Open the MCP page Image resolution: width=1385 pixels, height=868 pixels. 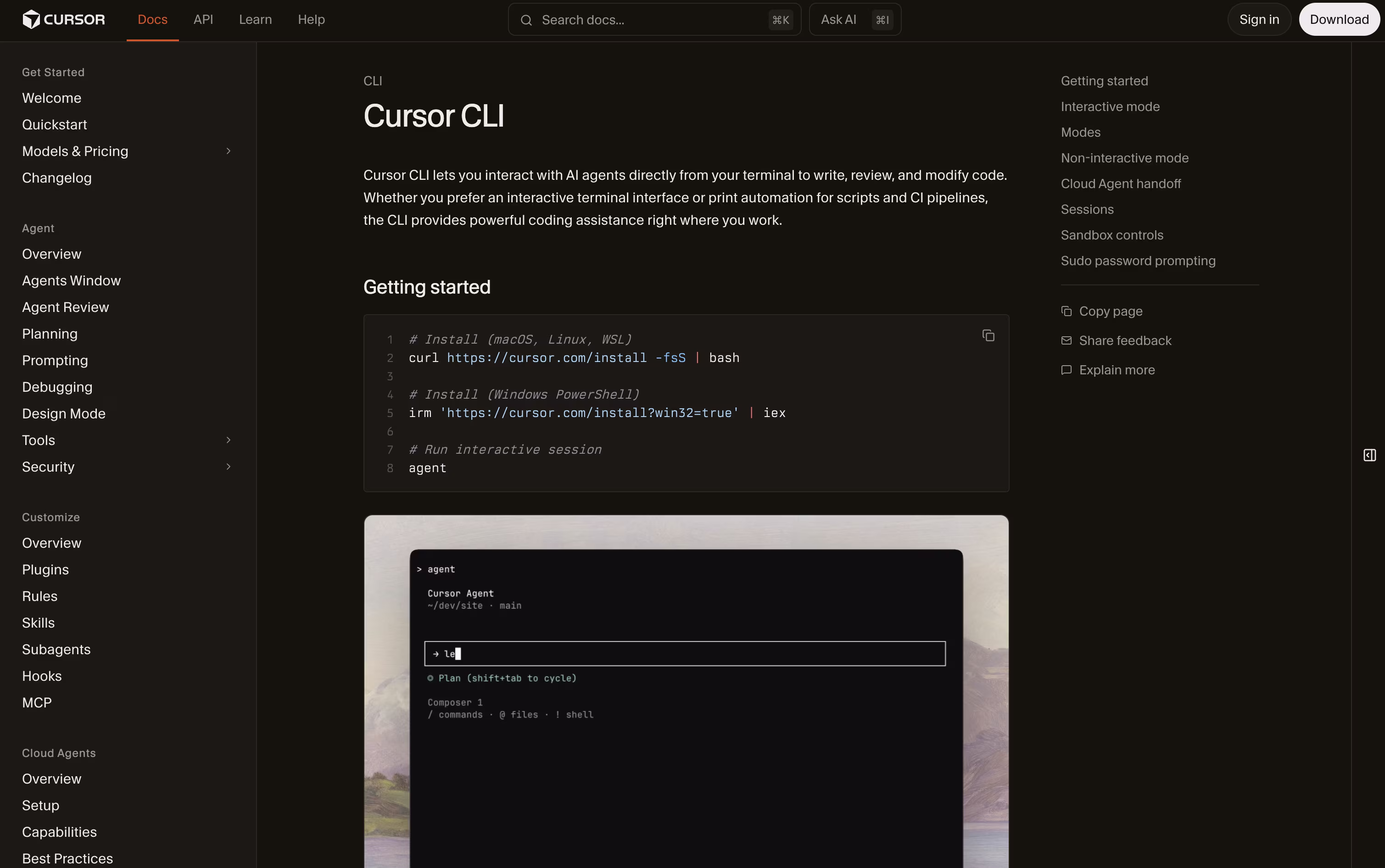coord(37,703)
